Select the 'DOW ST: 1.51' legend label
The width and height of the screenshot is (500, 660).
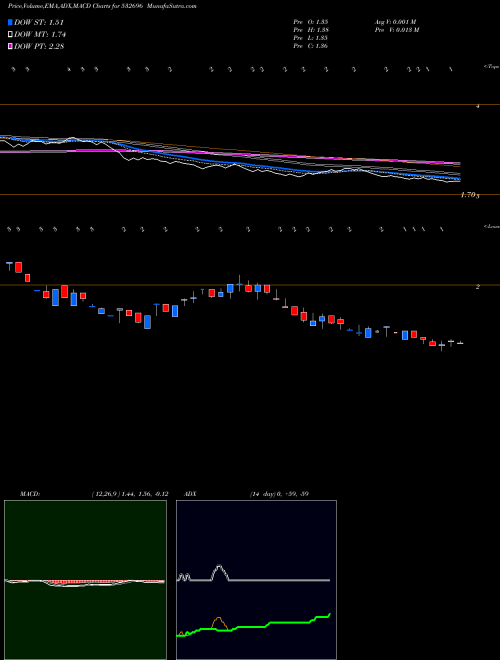click(39, 22)
